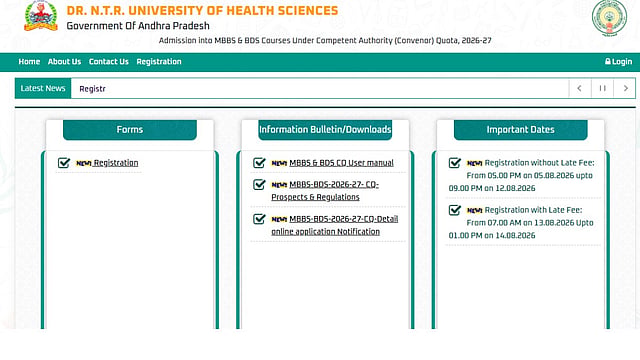Click 'Registration with Late Fee' date text
640x360 pixels.
(x=521, y=223)
